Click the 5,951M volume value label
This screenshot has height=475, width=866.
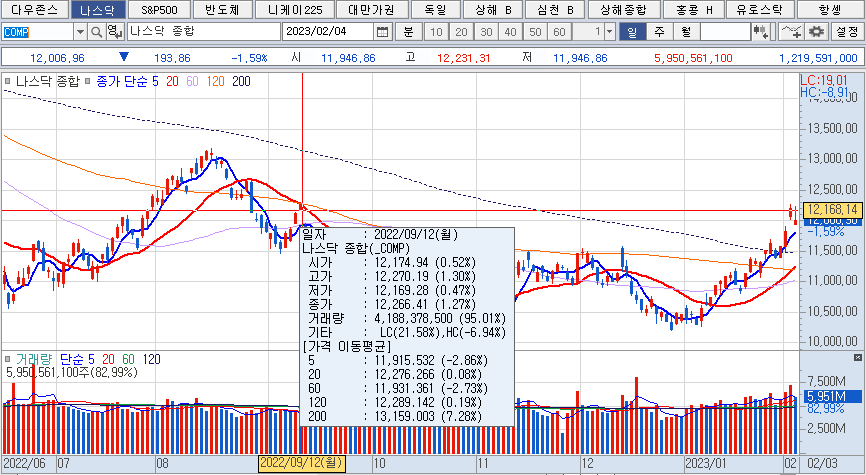coord(832,396)
